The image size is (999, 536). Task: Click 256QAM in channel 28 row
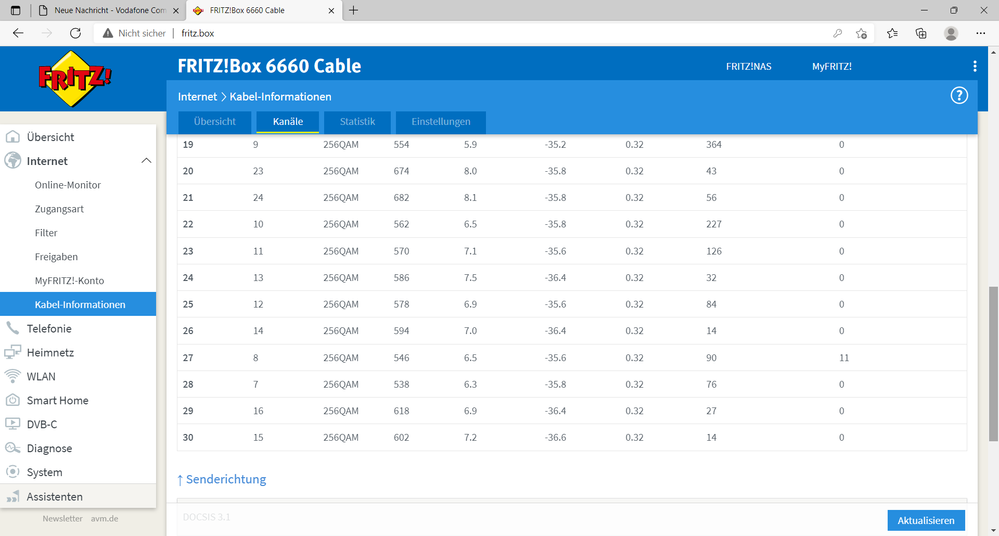341,384
